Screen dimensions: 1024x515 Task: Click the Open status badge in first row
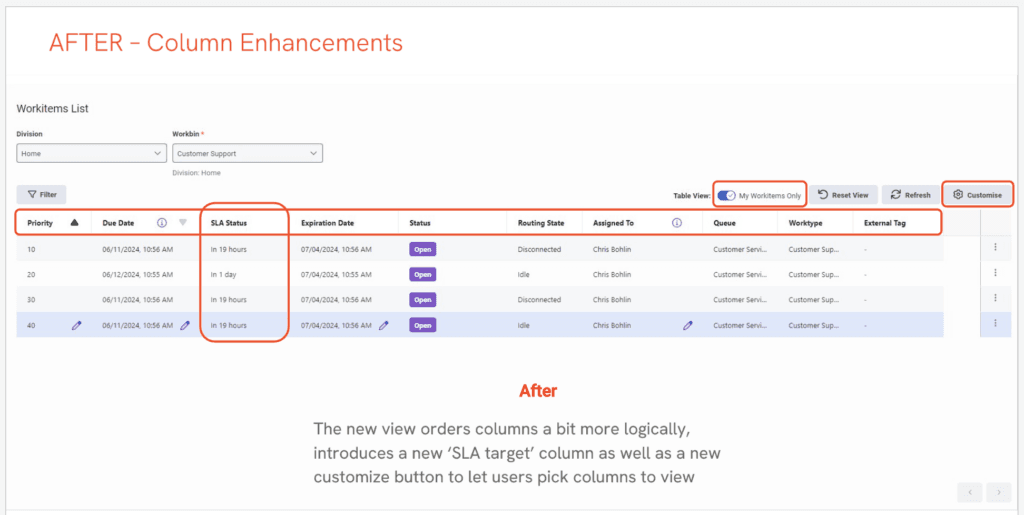tap(422, 249)
